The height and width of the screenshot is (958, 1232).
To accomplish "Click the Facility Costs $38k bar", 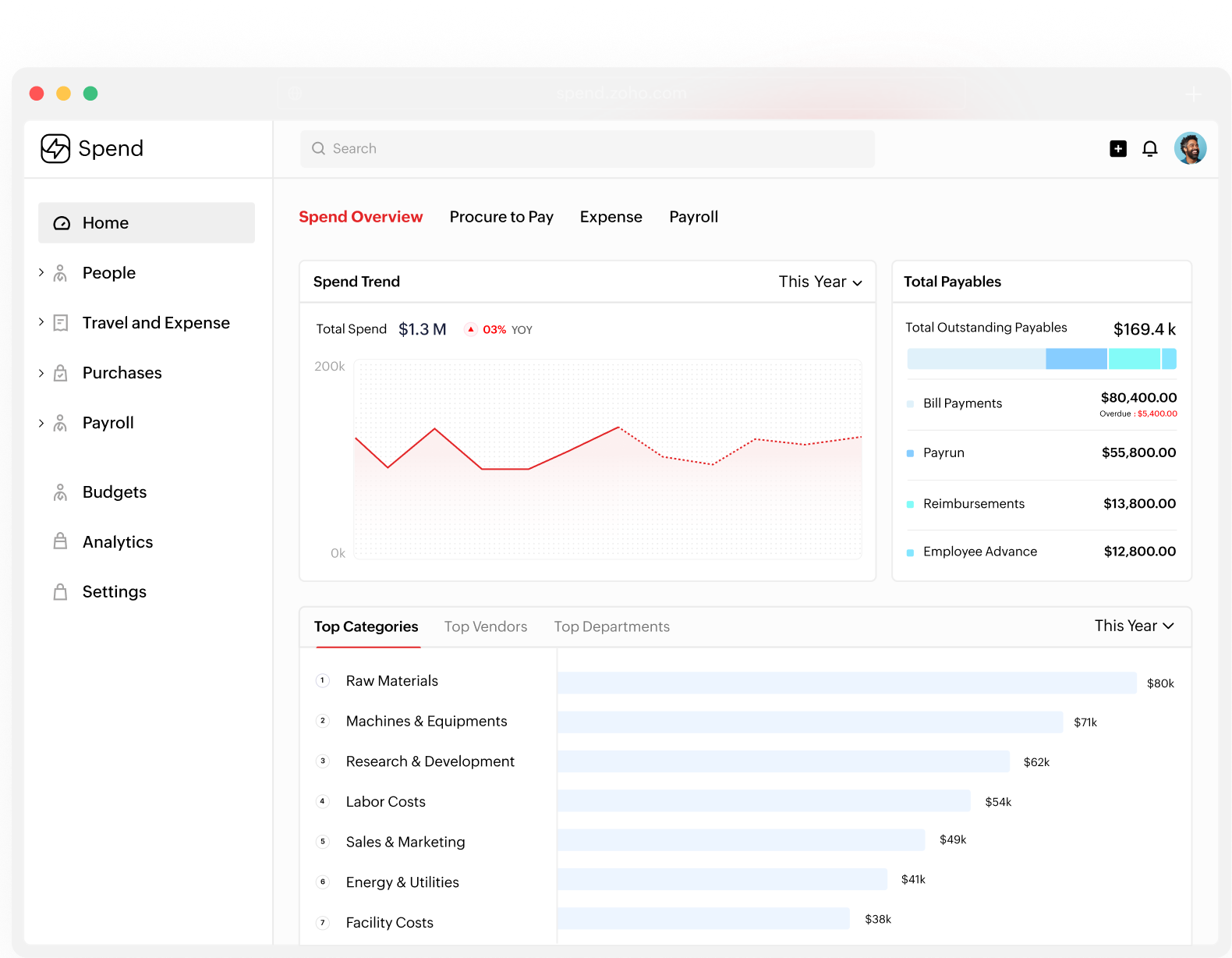I will click(x=703, y=918).
